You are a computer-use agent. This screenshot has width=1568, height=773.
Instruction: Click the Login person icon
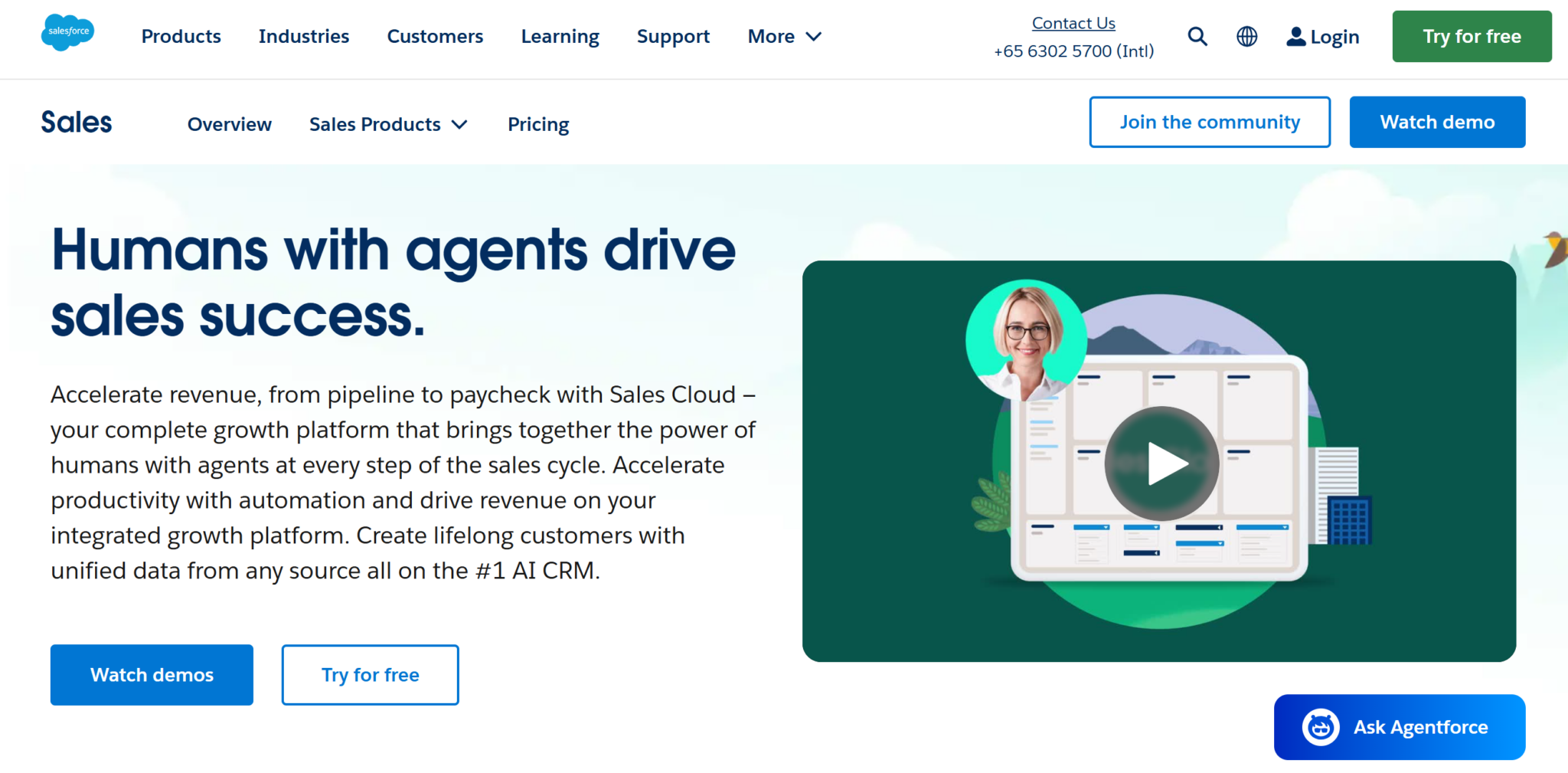pyautogui.click(x=1295, y=36)
